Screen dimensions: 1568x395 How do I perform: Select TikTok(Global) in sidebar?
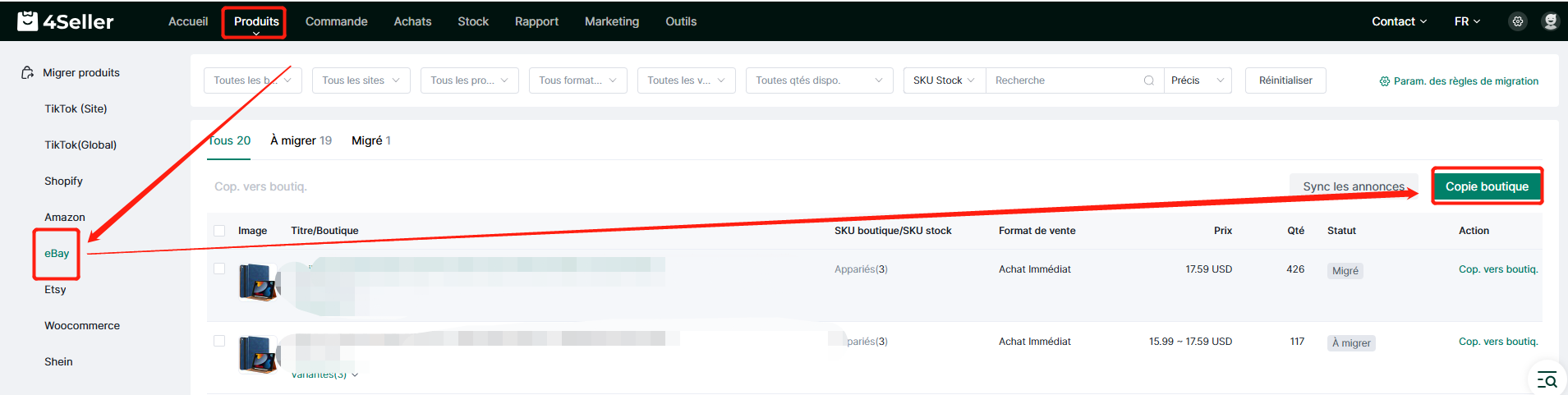click(x=80, y=145)
